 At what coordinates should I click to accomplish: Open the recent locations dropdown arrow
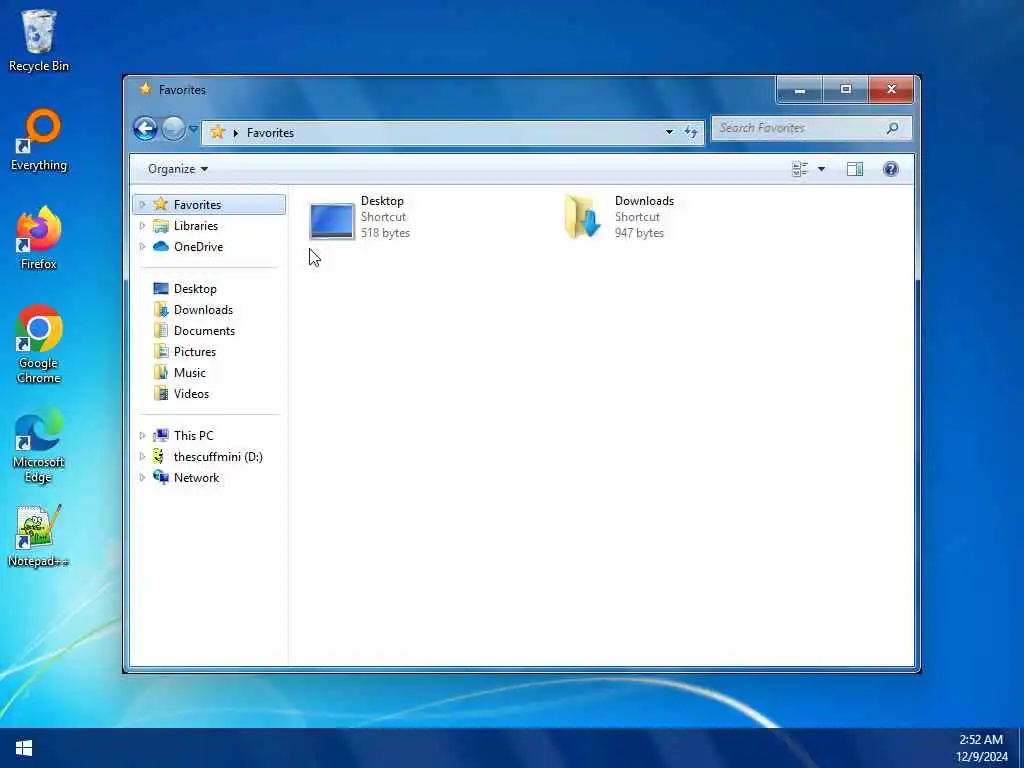click(193, 129)
